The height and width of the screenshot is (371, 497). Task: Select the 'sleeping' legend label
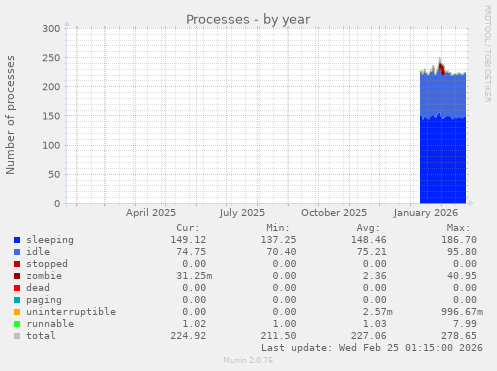pyautogui.click(x=50, y=240)
